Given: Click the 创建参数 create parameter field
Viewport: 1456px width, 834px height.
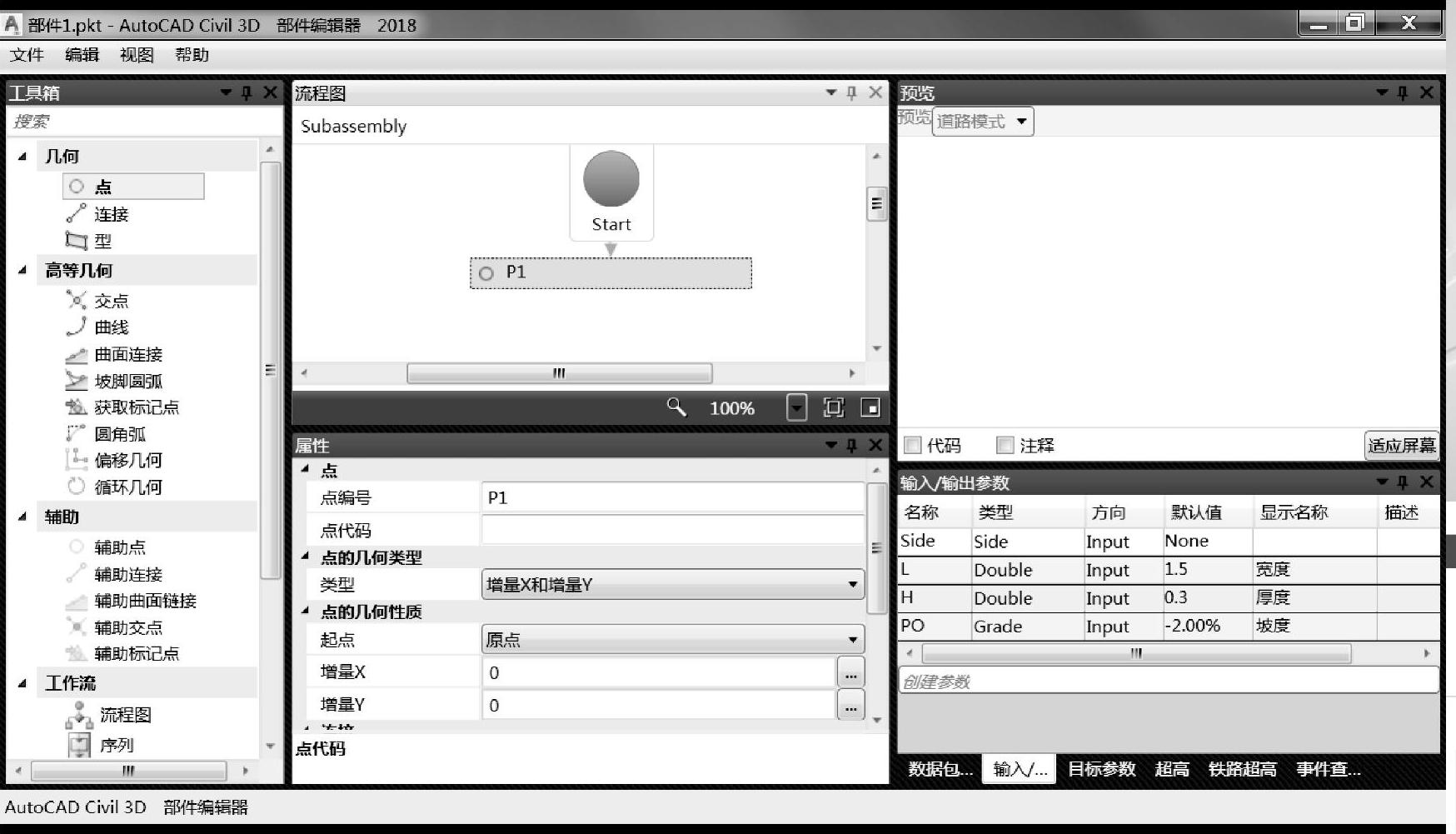Looking at the screenshot, I should point(1169,682).
